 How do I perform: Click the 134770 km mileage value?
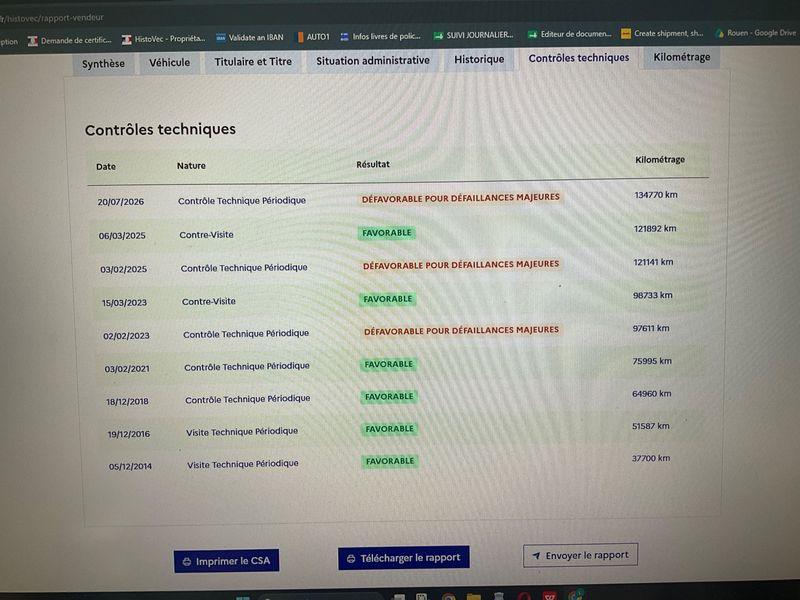coord(656,195)
